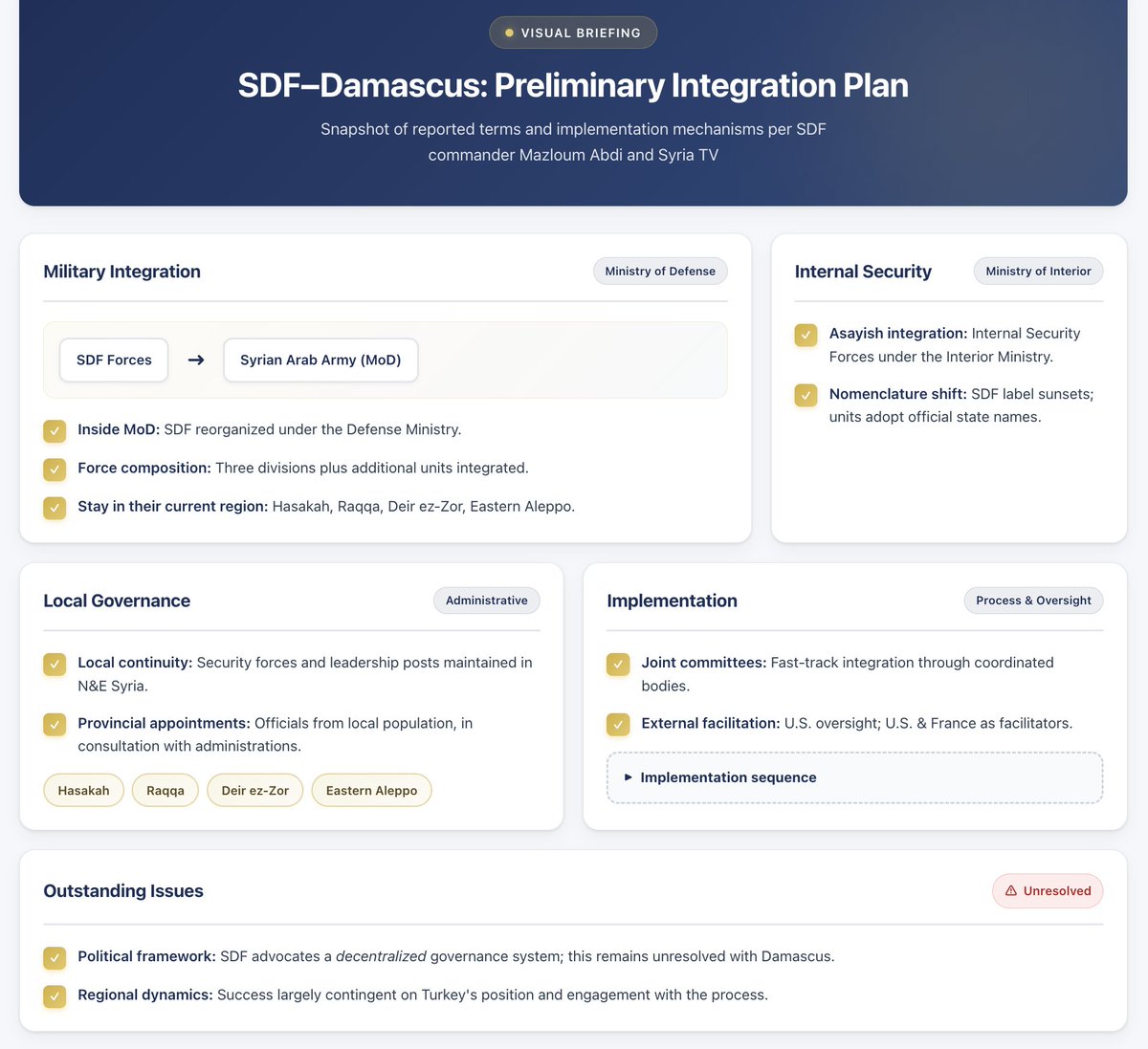This screenshot has height=1049, width=1148.
Task: Toggle the Provincial appointments checkmark
Action: coord(55,725)
